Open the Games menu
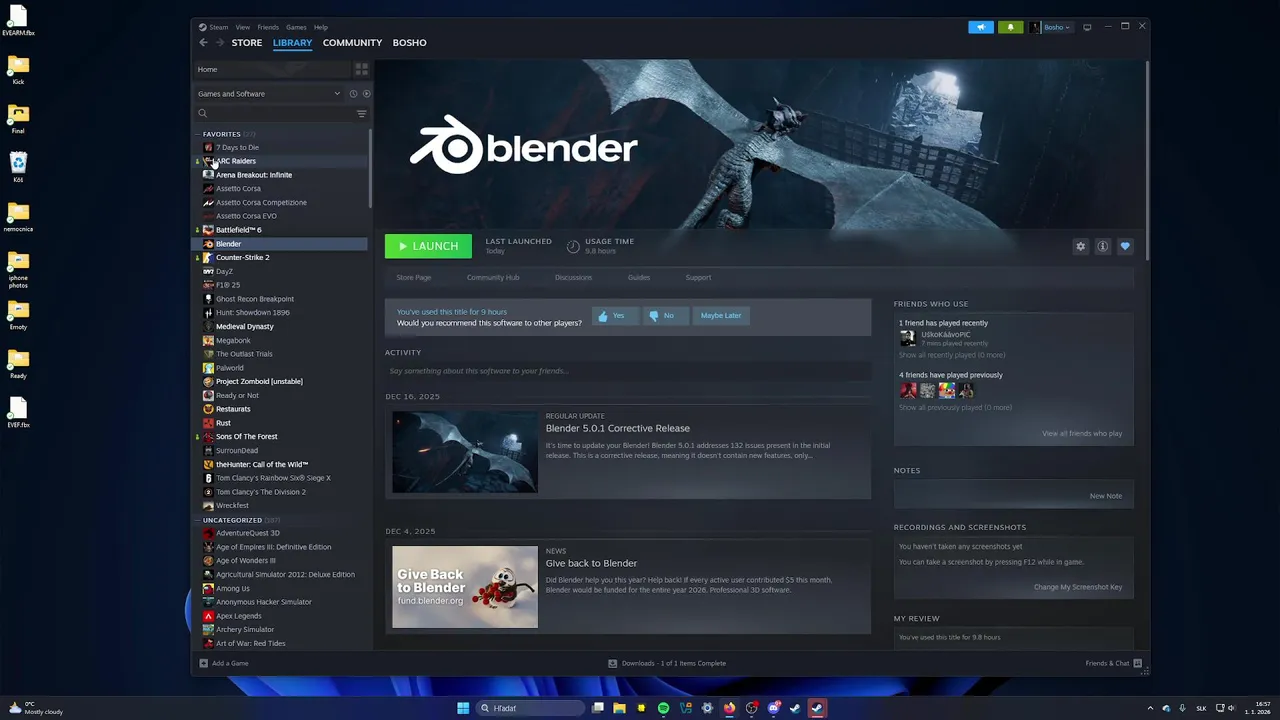 coord(296,27)
